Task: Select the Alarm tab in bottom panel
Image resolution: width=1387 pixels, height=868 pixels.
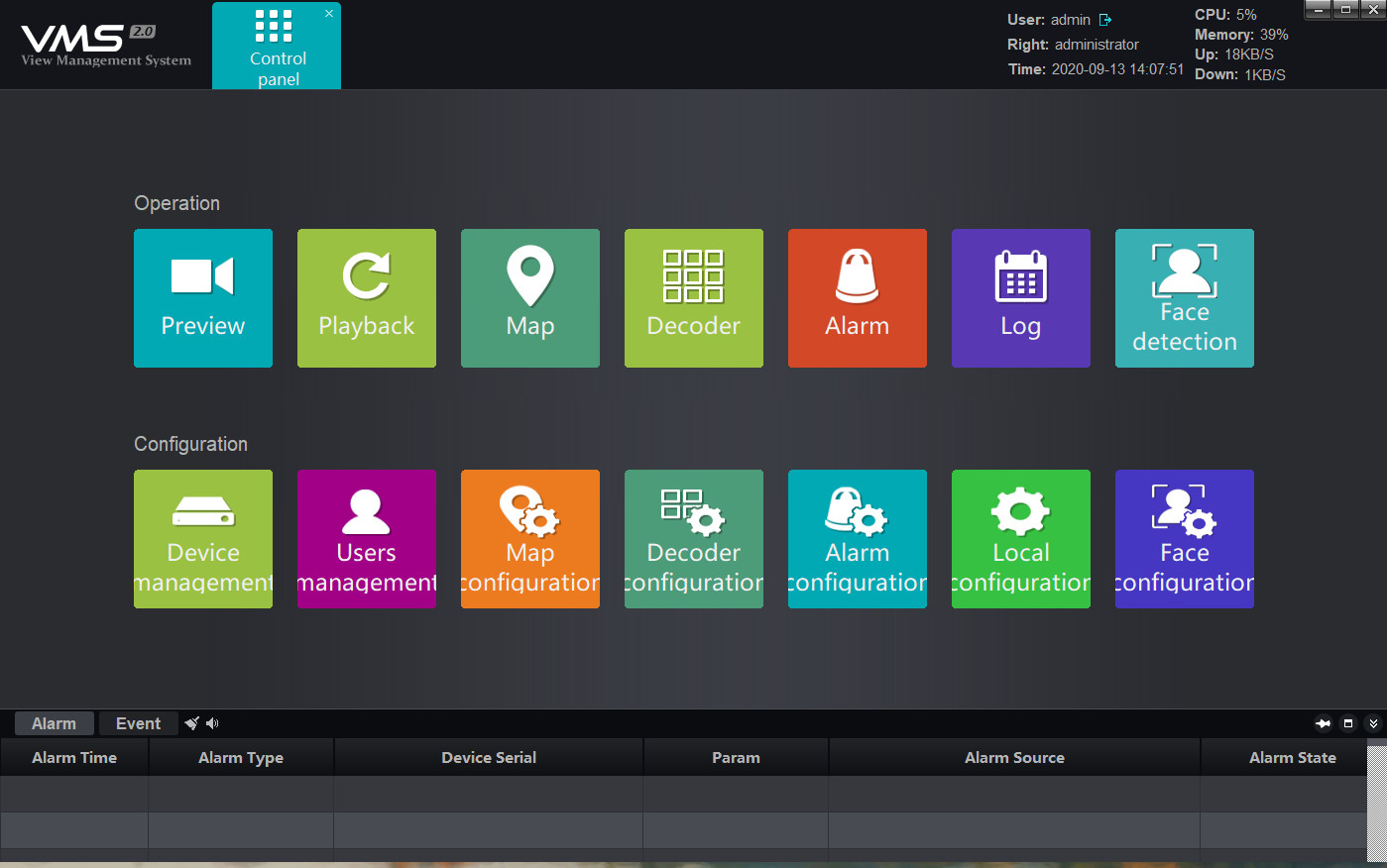Action: (x=54, y=723)
